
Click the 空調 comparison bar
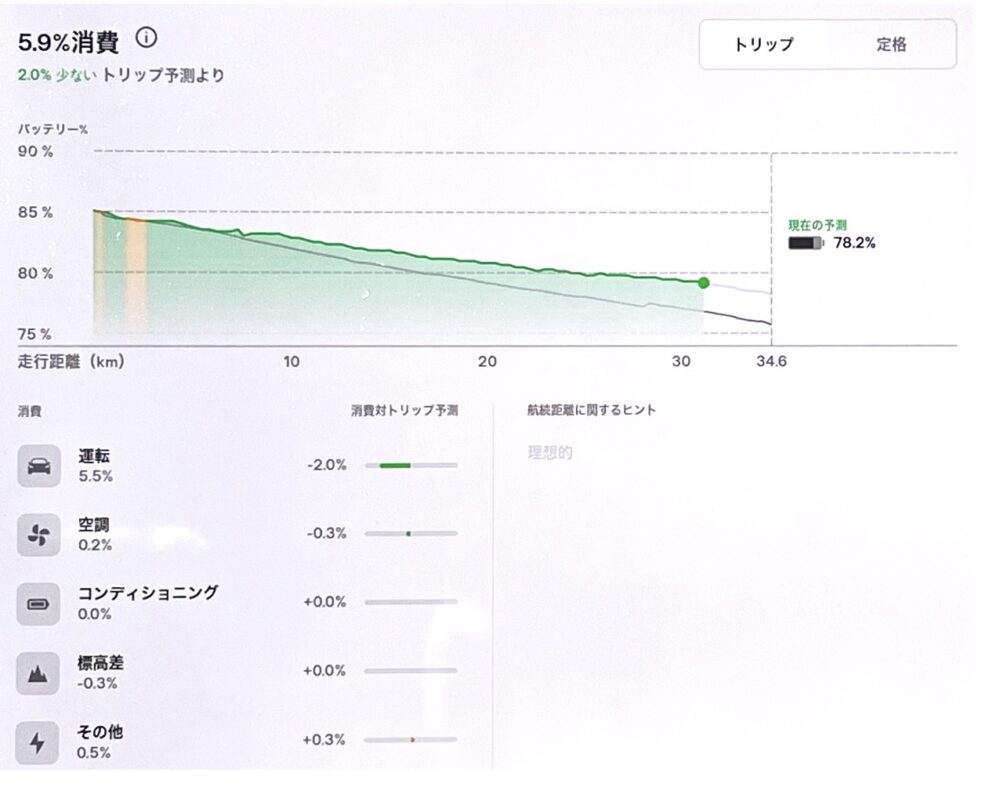click(413, 534)
